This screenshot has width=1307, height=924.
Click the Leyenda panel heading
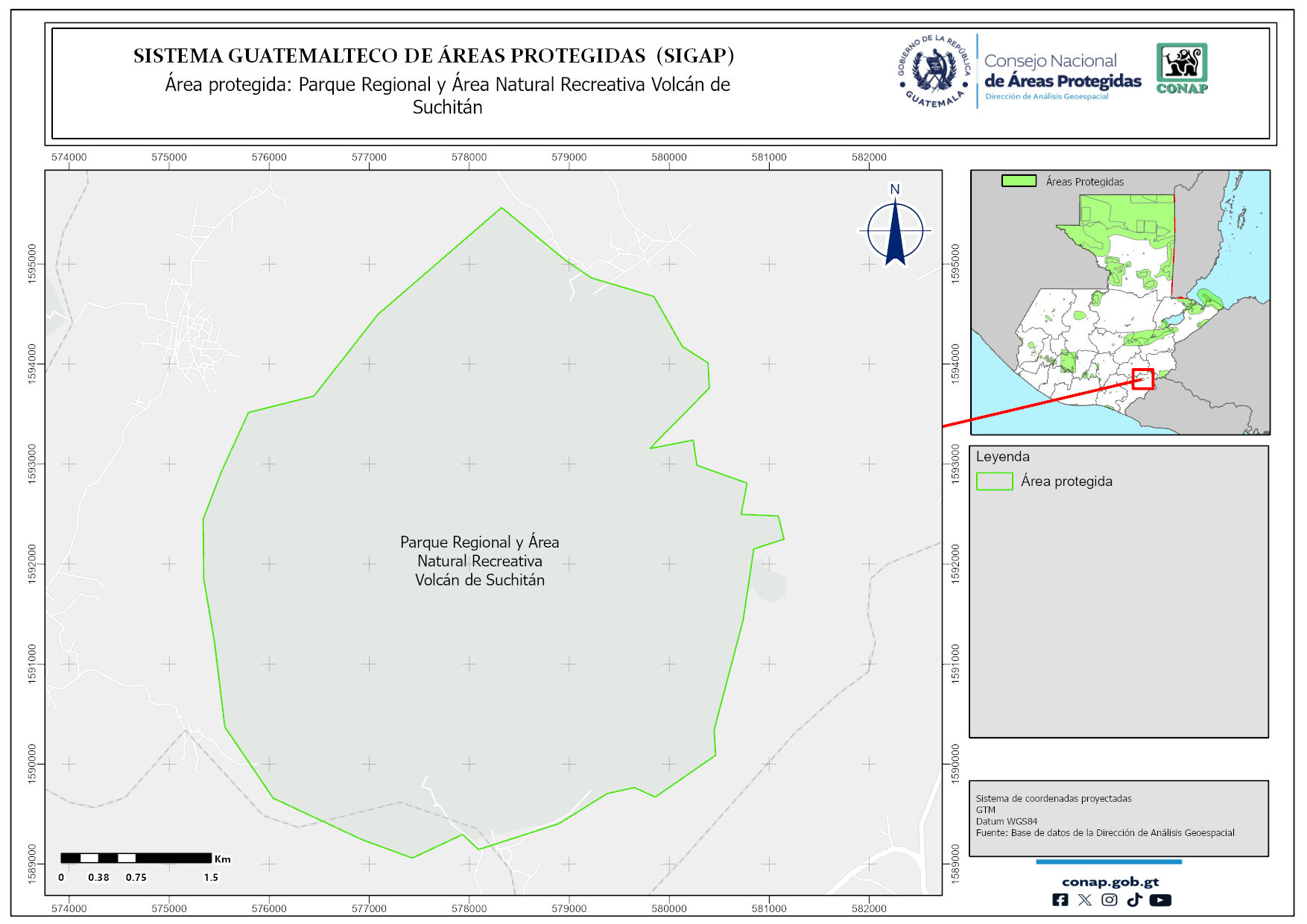tap(1002, 457)
